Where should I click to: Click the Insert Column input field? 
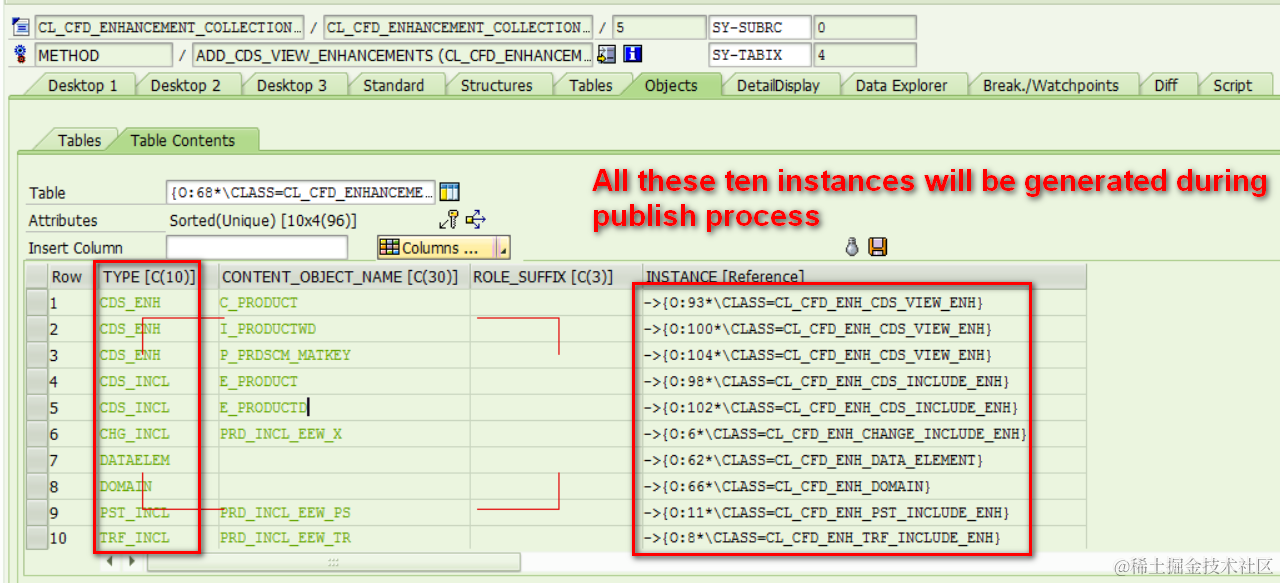[x=257, y=247]
